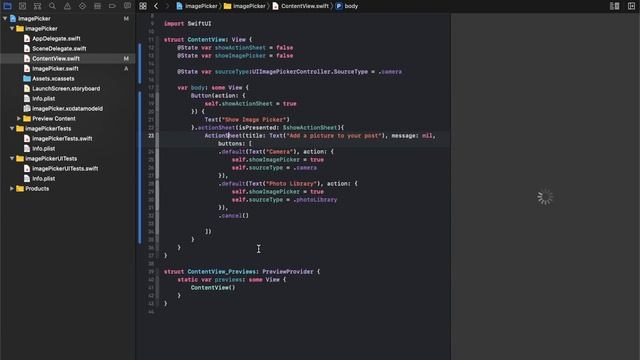Viewport: 640px width, 360px height.
Task: Open the Breakpoint navigator
Action: [112, 6]
